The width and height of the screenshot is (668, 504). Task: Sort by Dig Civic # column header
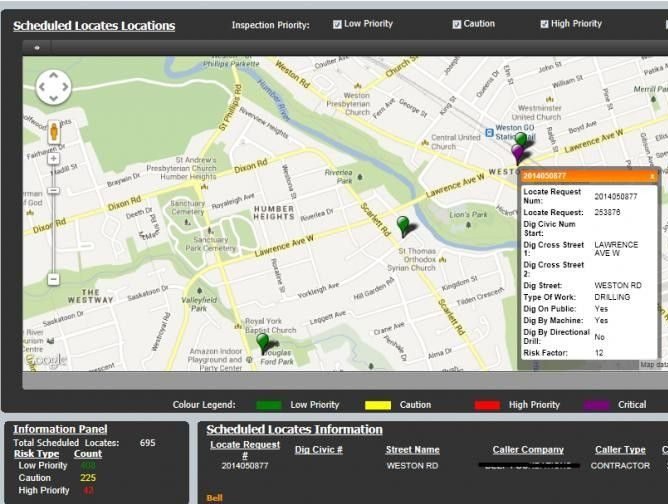[319, 450]
